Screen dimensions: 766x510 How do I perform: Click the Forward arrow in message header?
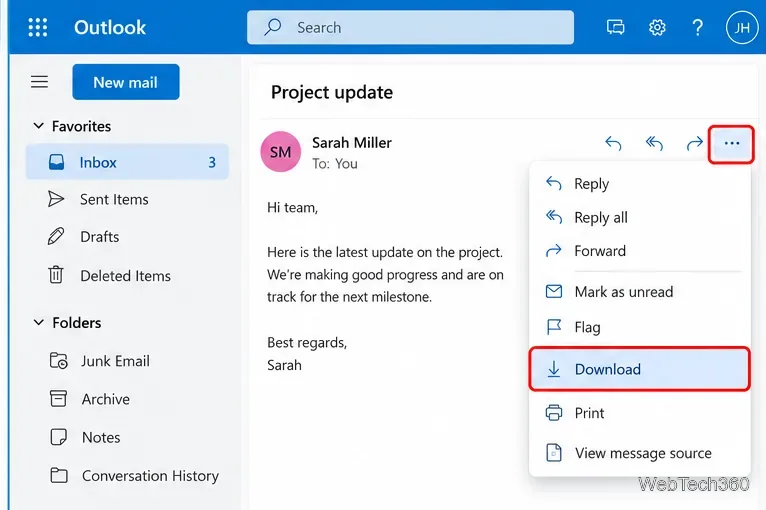[694, 143]
